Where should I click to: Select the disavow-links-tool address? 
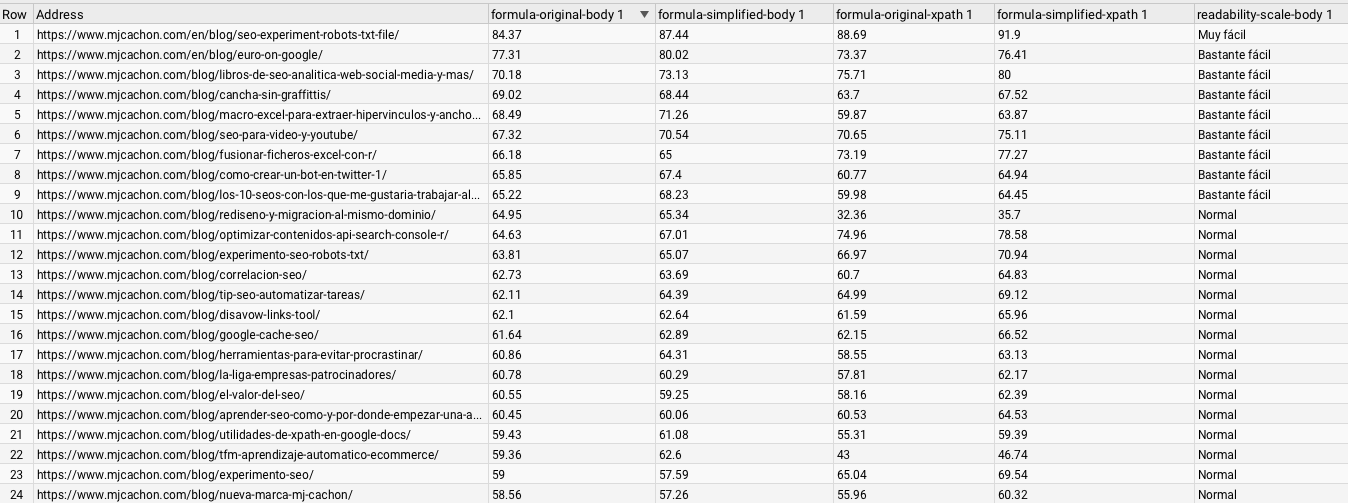click(179, 315)
